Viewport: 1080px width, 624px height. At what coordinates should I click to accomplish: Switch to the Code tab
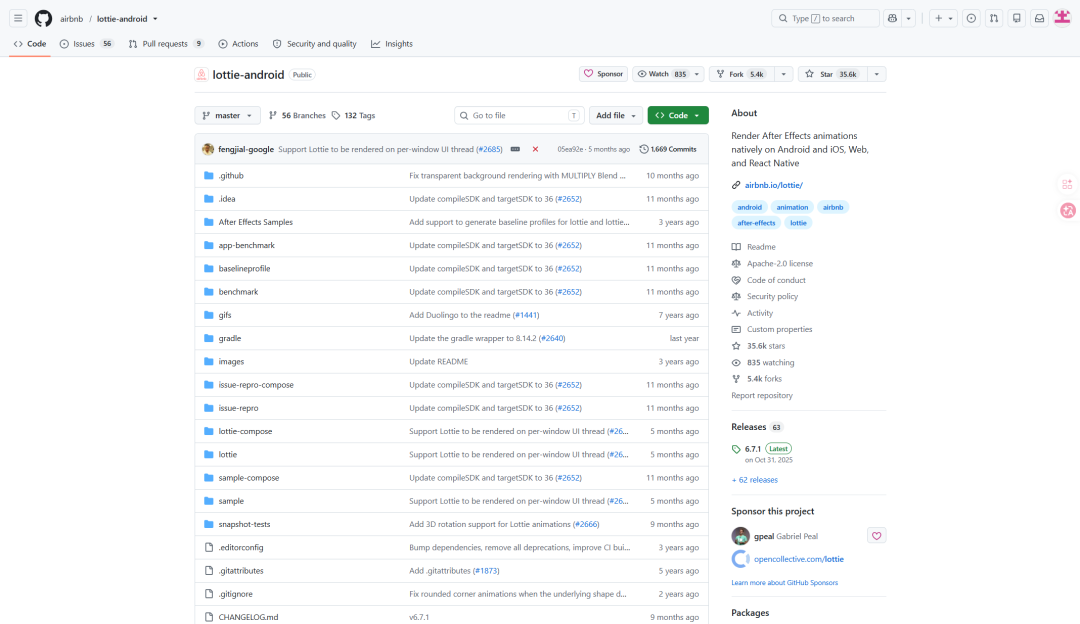coord(30,44)
